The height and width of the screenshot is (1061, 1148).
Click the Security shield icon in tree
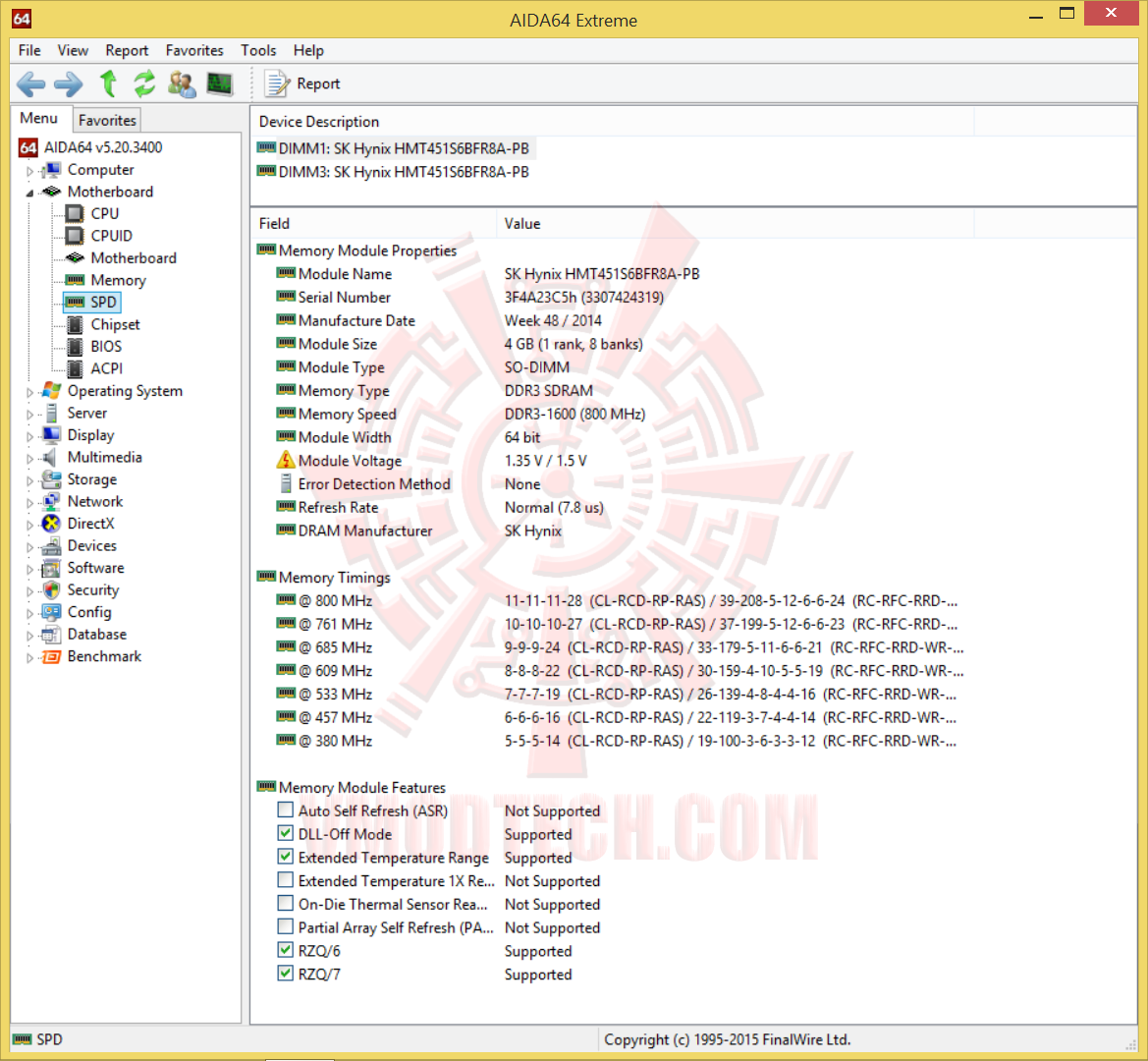pyautogui.click(x=51, y=590)
